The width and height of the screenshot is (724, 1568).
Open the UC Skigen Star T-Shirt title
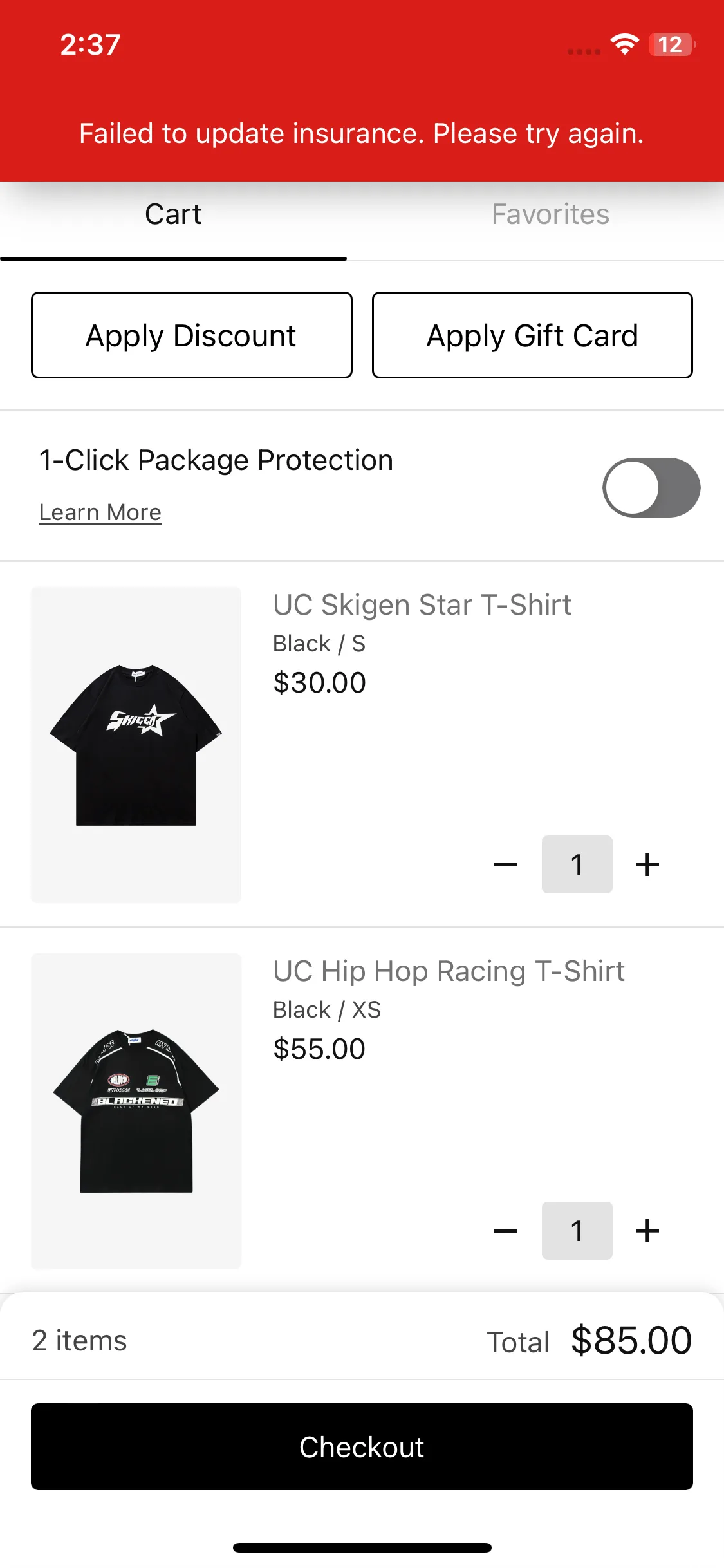(x=422, y=605)
